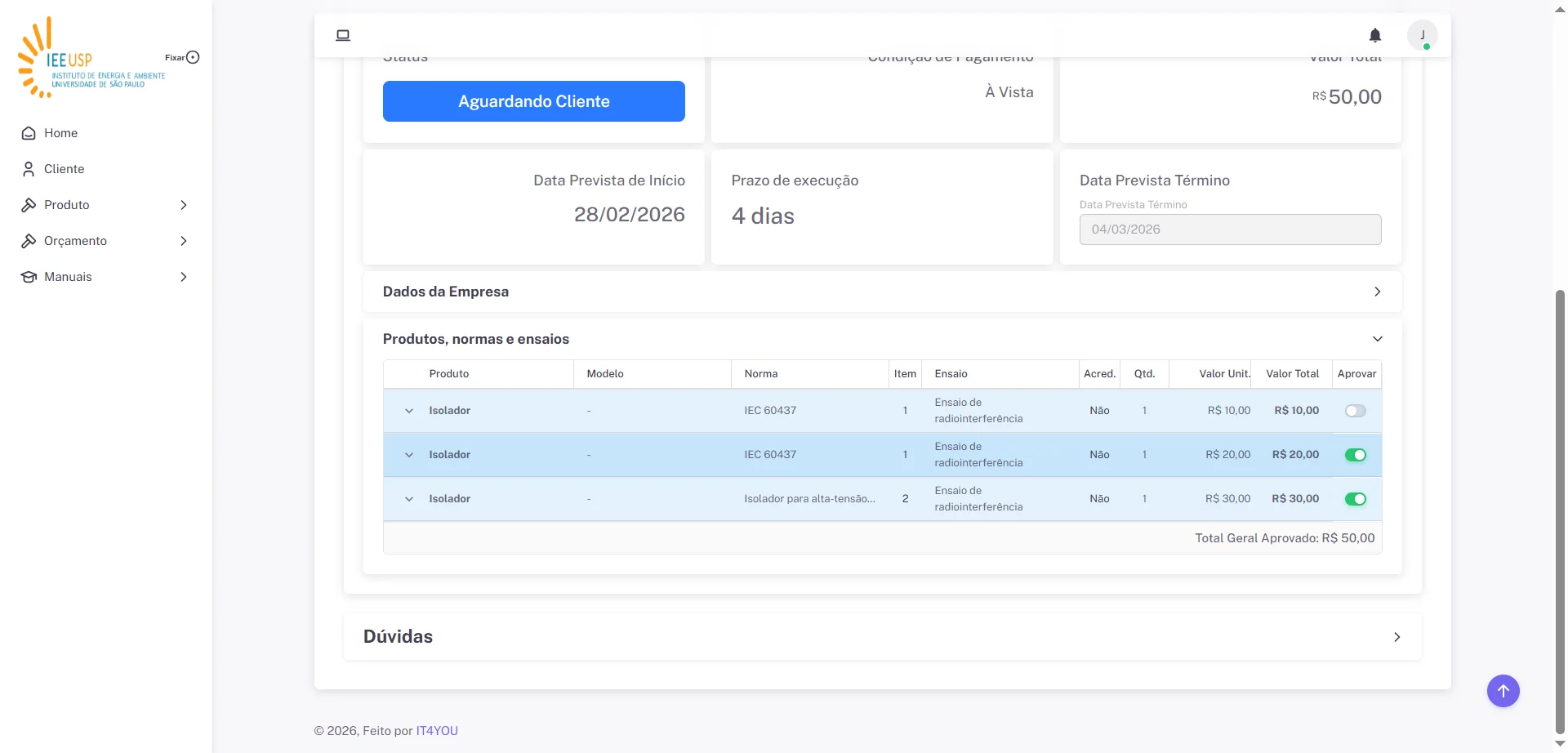This screenshot has width=1568, height=753.
Task: Click the Aprovar column header
Action: pyautogui.click(x=1357, y=374)
